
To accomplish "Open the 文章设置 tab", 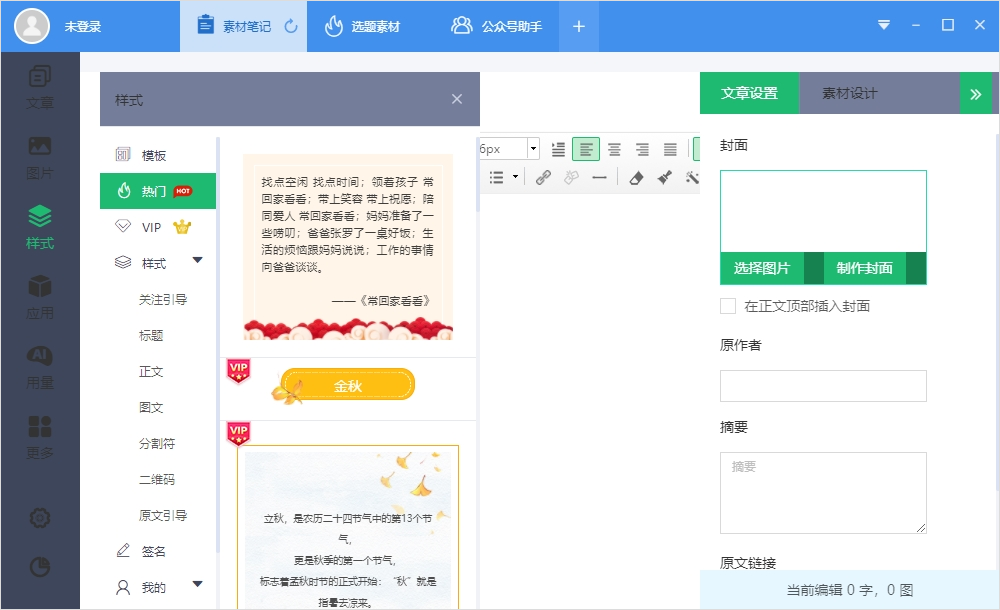I will 749,93.
